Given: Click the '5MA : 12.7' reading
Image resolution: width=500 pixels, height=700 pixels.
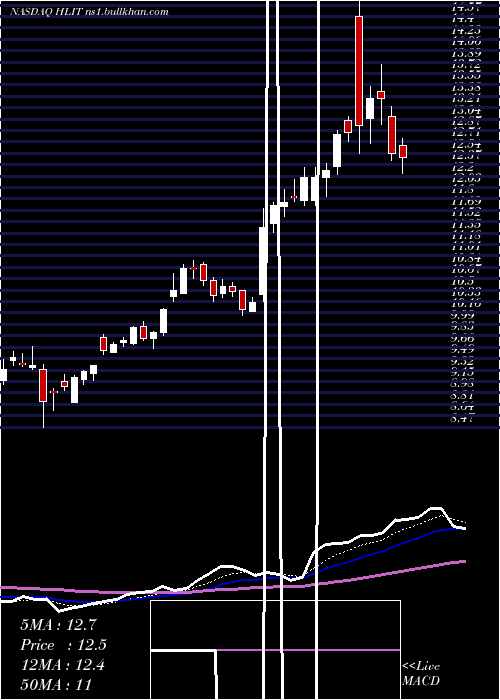Looking at the screenshot, I should (58, 625).
